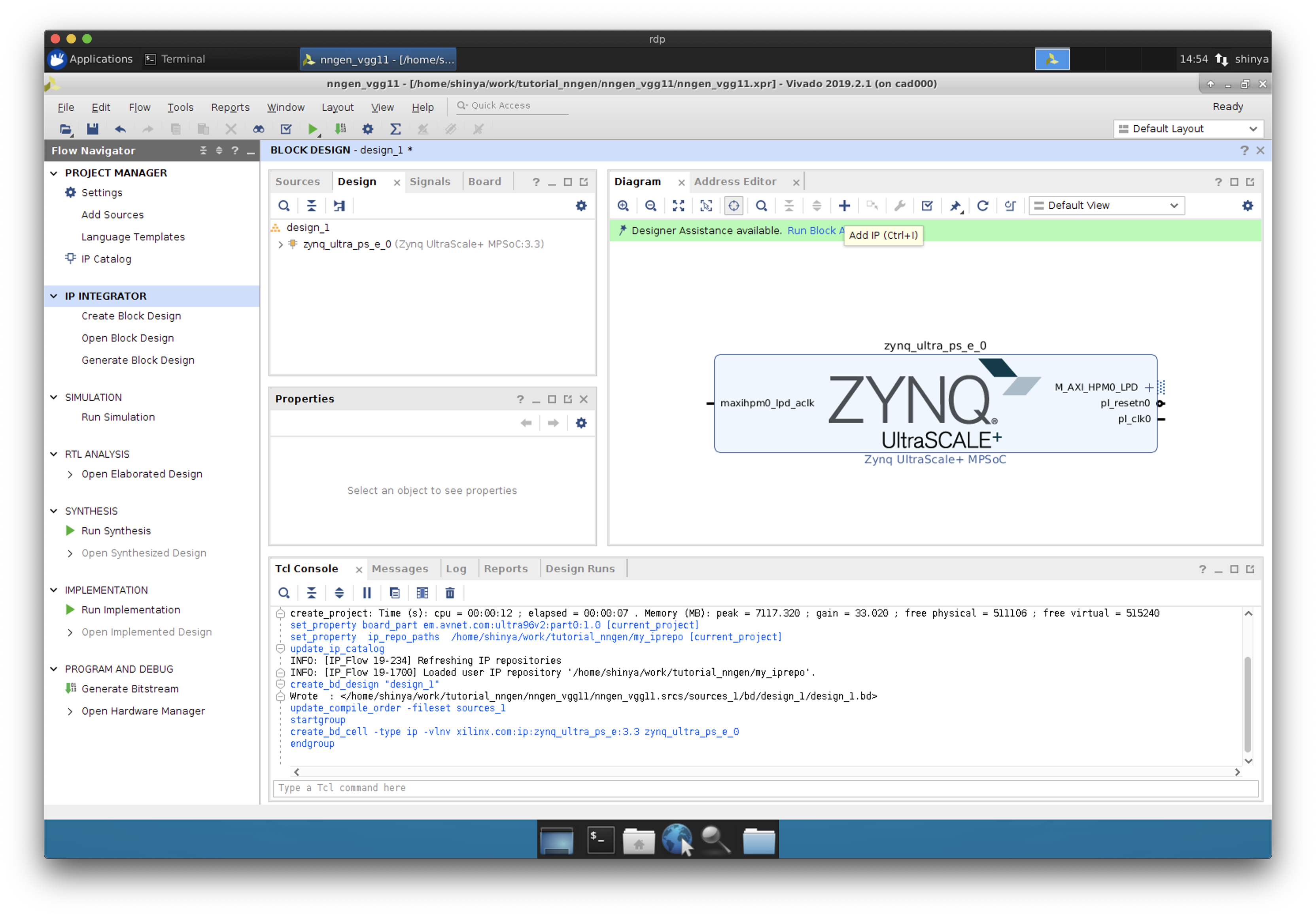1316x917 pixels.
Task: Toggle auto-fit selection in diagram toolbar
Action: point(734,206)
